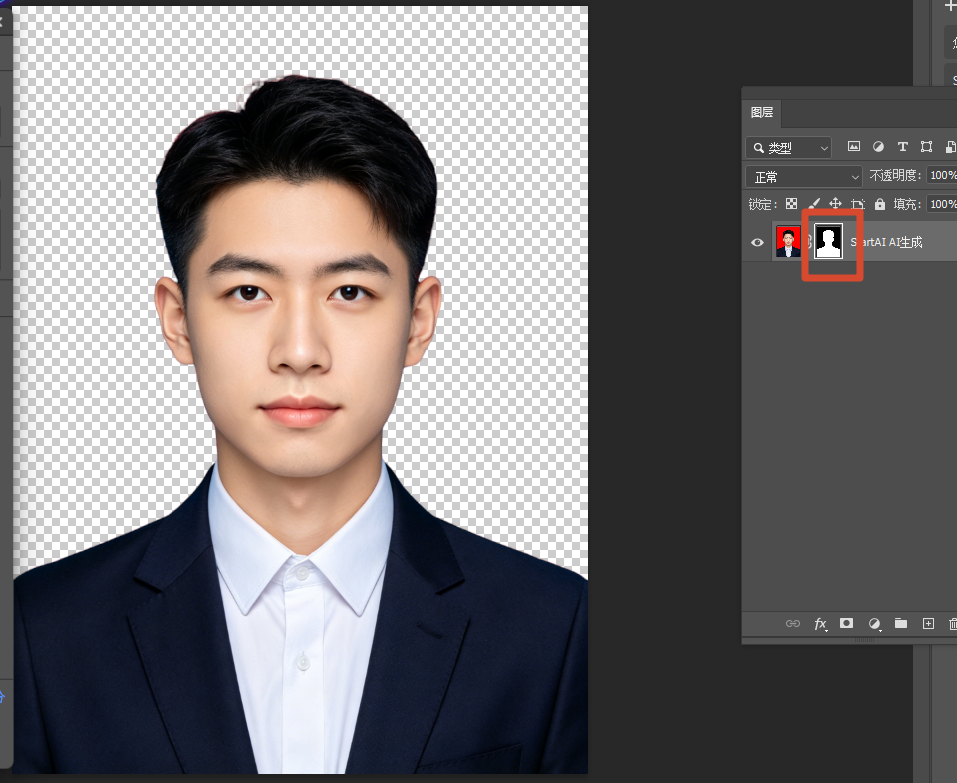Toggle visibility eye of StartAI layer
The height and width of the screenshot is (783, 957).
click(757, 242)
